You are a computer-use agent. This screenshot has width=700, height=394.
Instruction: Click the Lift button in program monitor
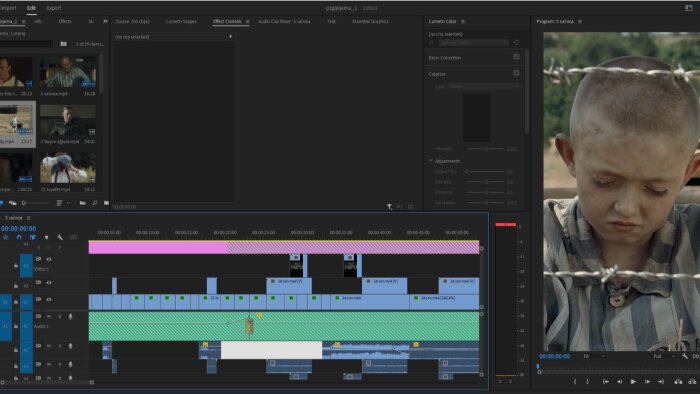678,382
